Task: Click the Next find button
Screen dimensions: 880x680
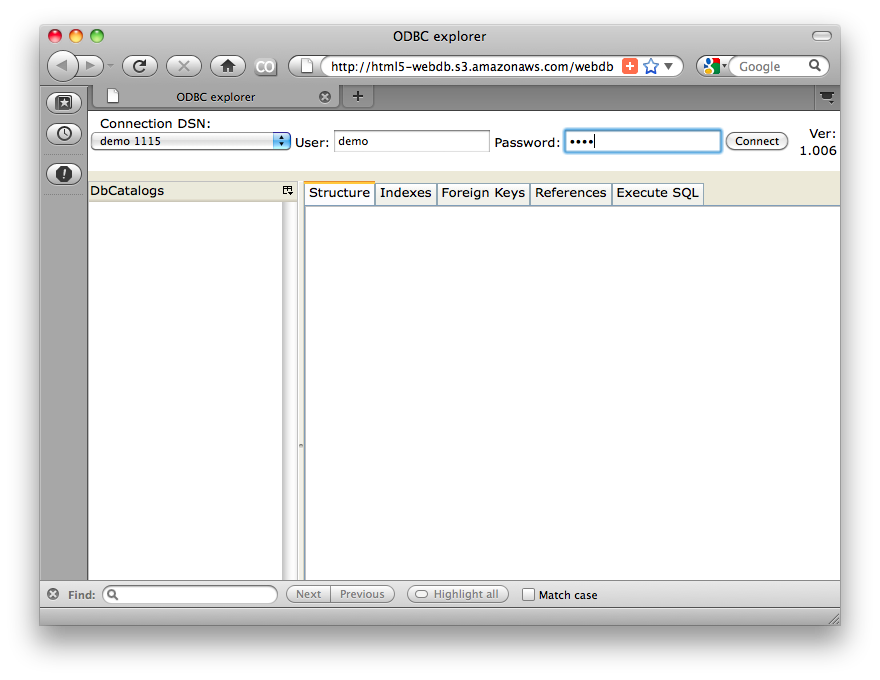Action: (308, 594)
